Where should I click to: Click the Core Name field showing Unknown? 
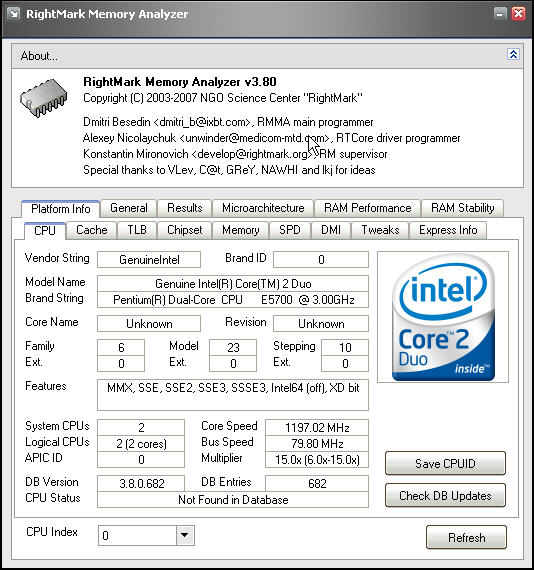coord(149,324)
